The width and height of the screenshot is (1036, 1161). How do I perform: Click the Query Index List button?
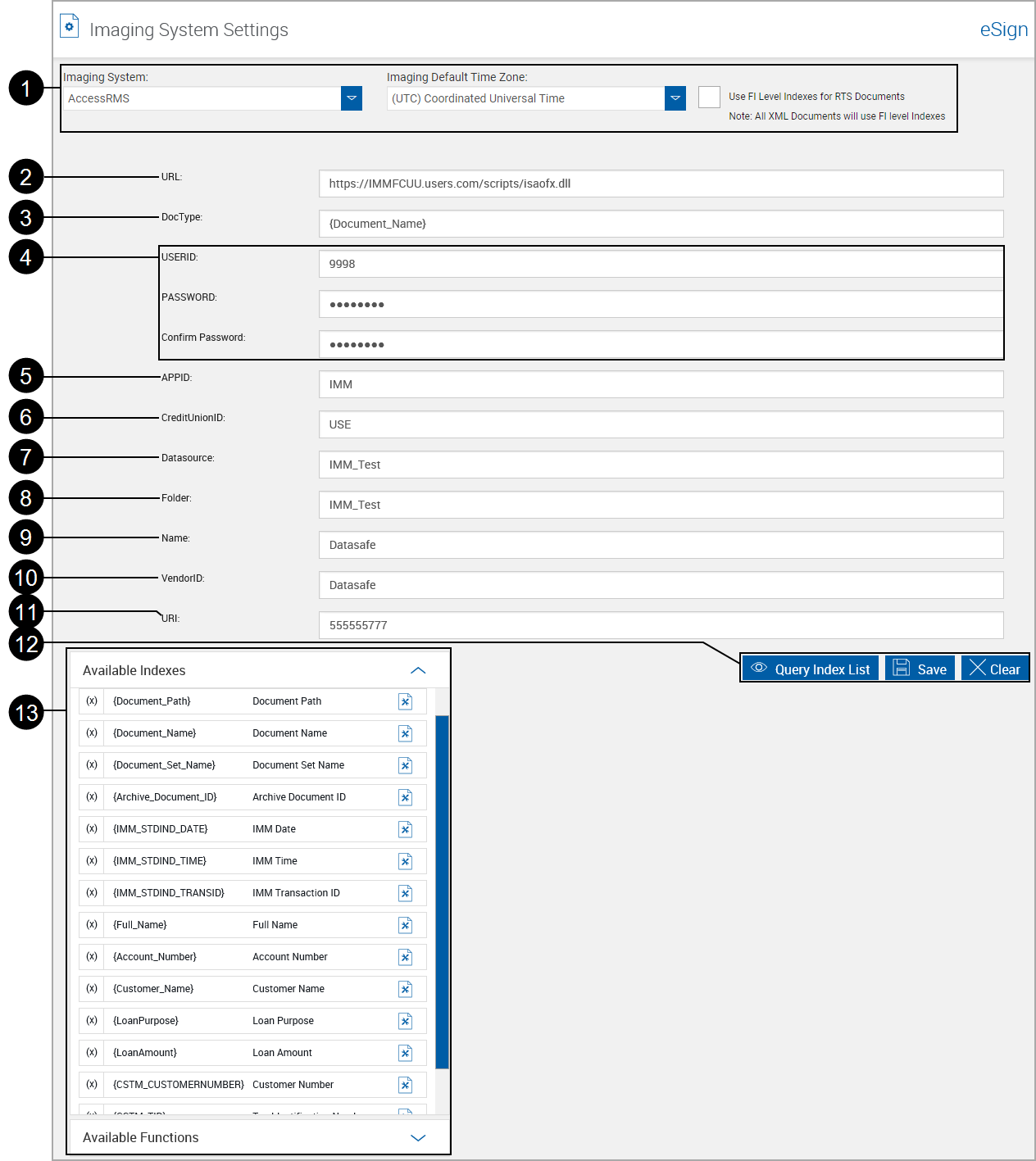point(811,669)
